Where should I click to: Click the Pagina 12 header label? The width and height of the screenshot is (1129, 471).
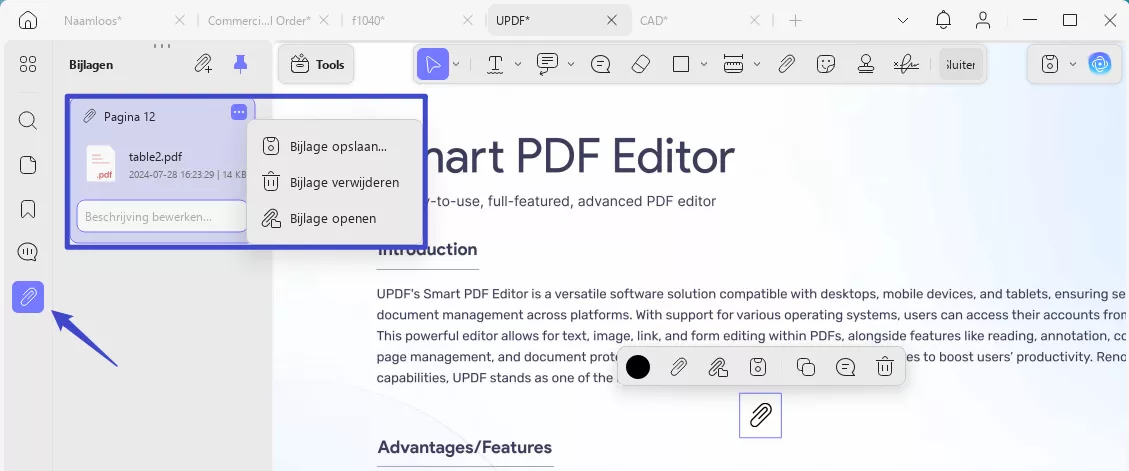[x=130, y=116]
